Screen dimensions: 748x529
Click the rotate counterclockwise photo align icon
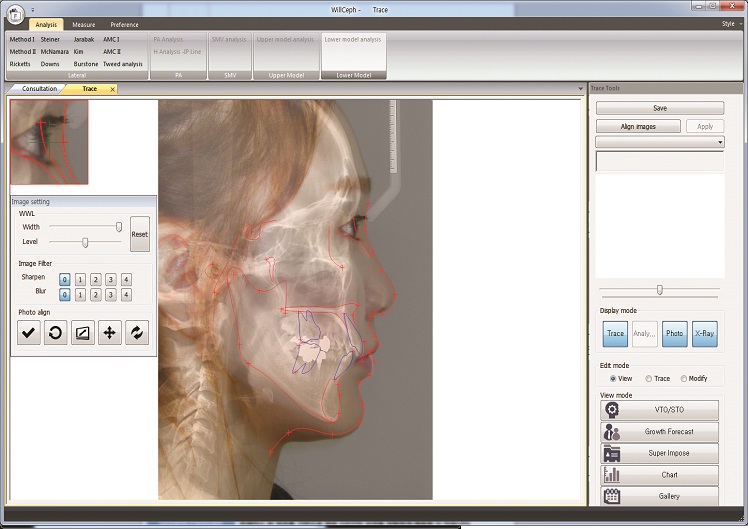[x=55, y=332]
